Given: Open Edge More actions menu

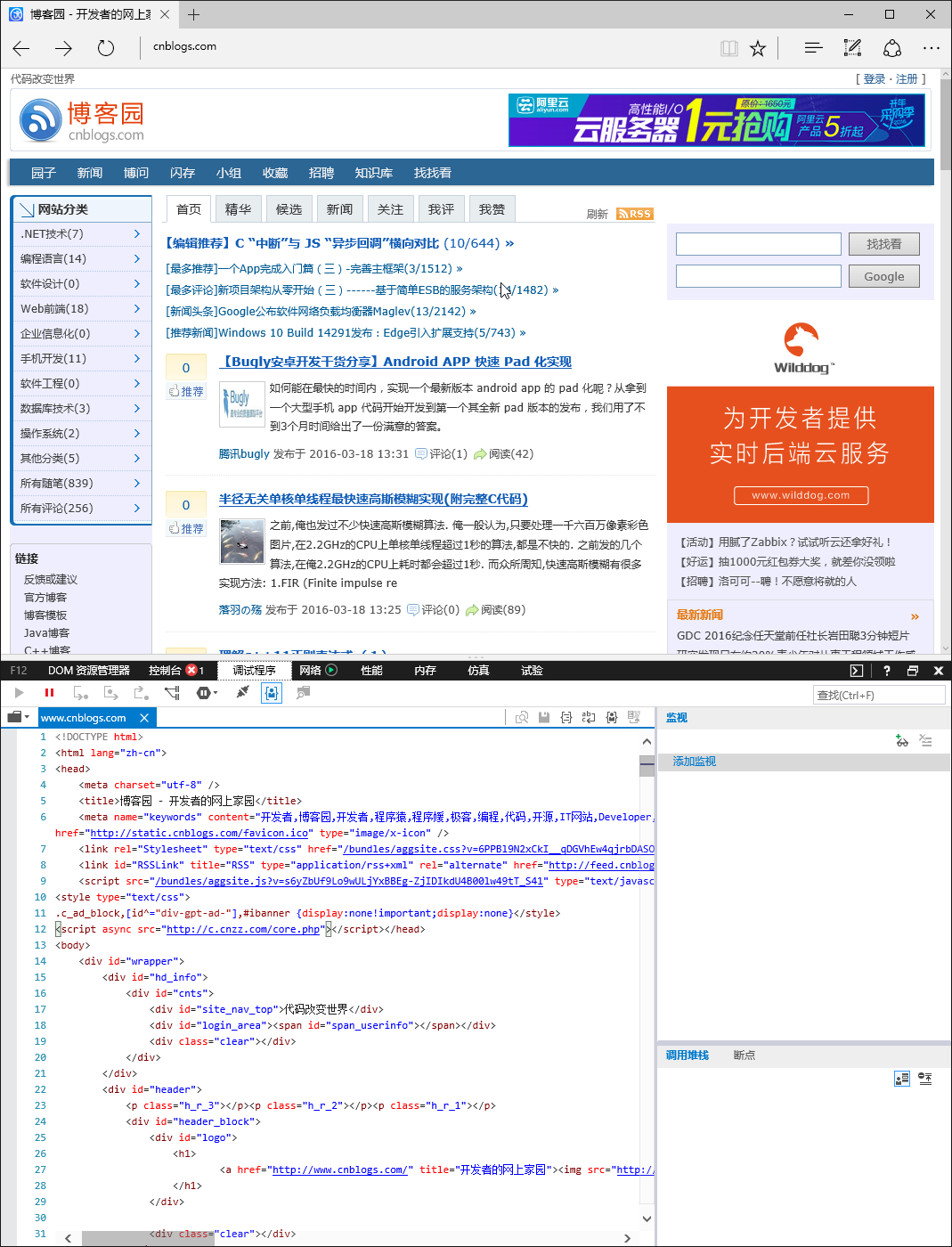Looking at the screenshot, I should (931, 48).
